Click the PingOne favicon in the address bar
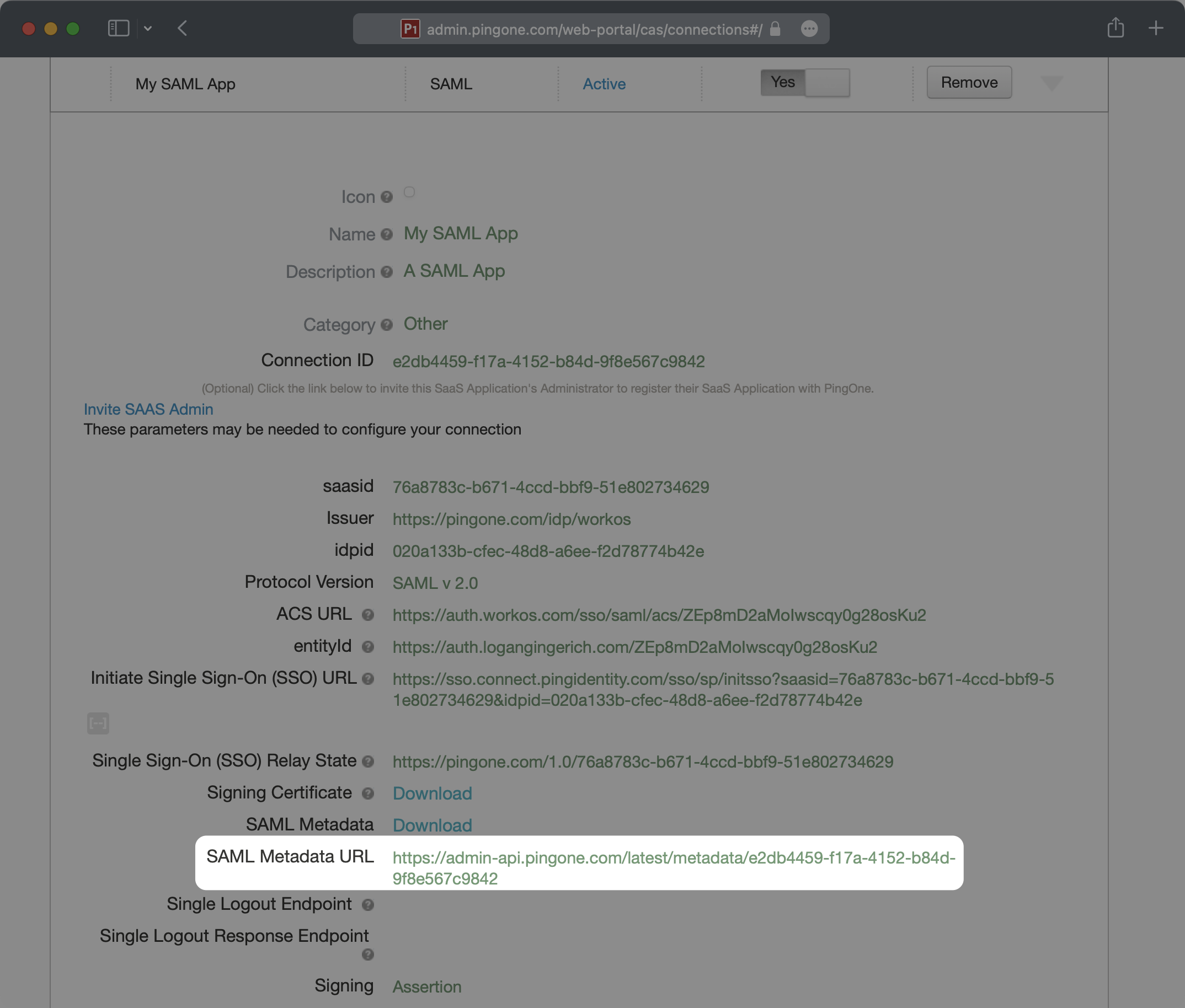Image resolution: width=1185 pixels, height=1008 pixels. (410, 29)
